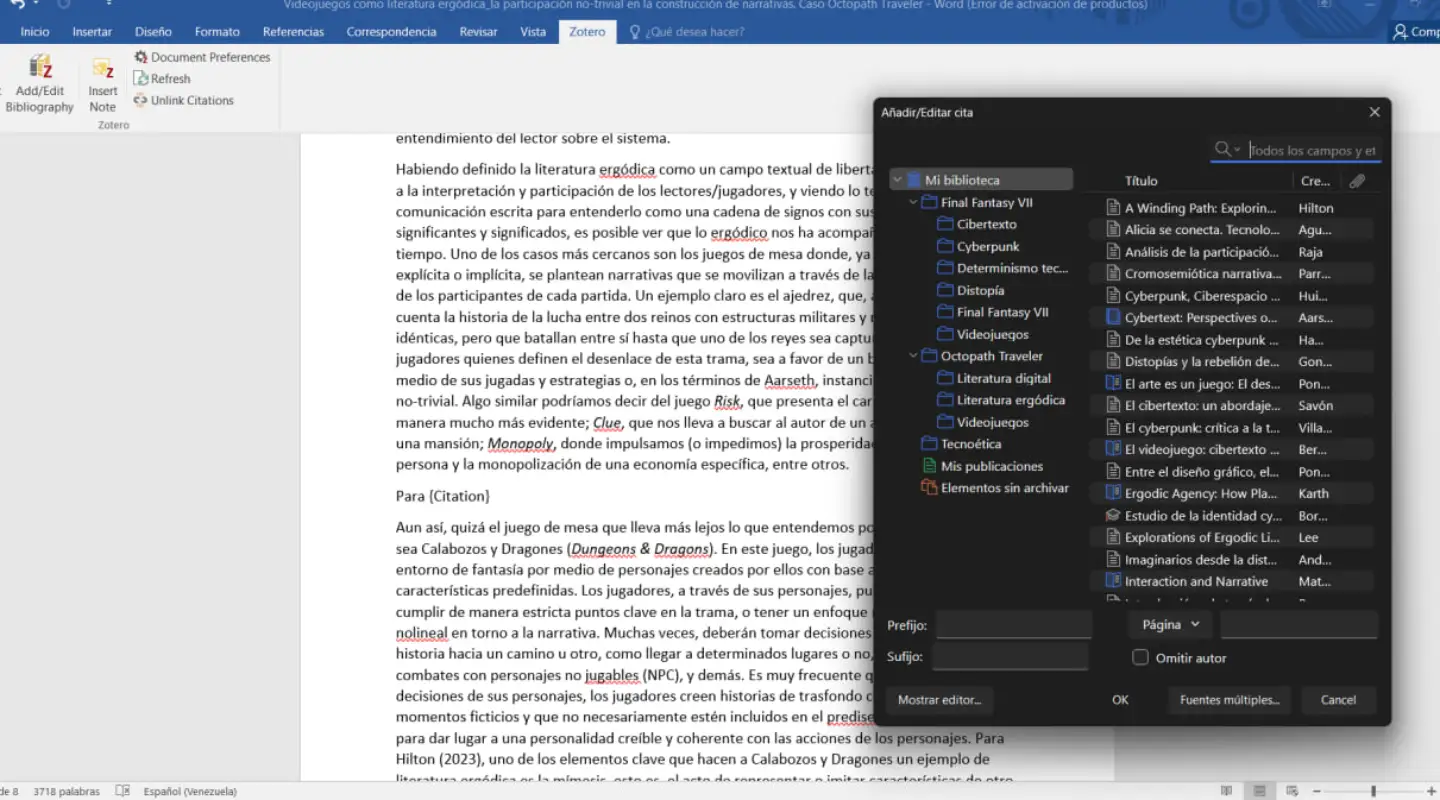The height and width of the screenshot is (800, 1440).
Task: Click the Add/Edit Bibliography Zotero icon
Action: 40,68
